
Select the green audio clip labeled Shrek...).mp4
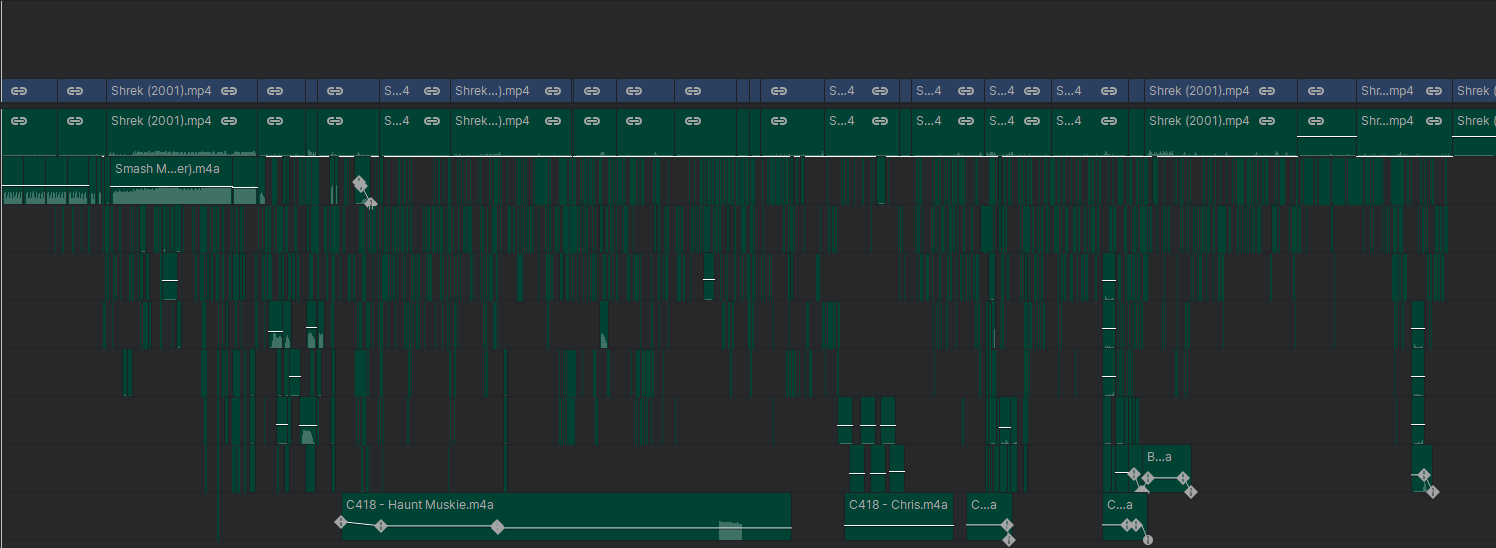pos(511,132)
